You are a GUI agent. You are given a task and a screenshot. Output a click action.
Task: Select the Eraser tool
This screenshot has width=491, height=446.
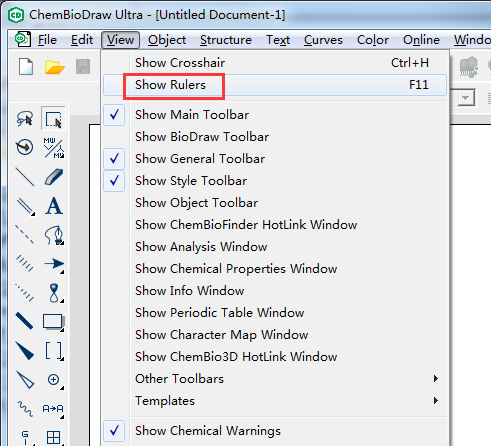coord(53,176)
